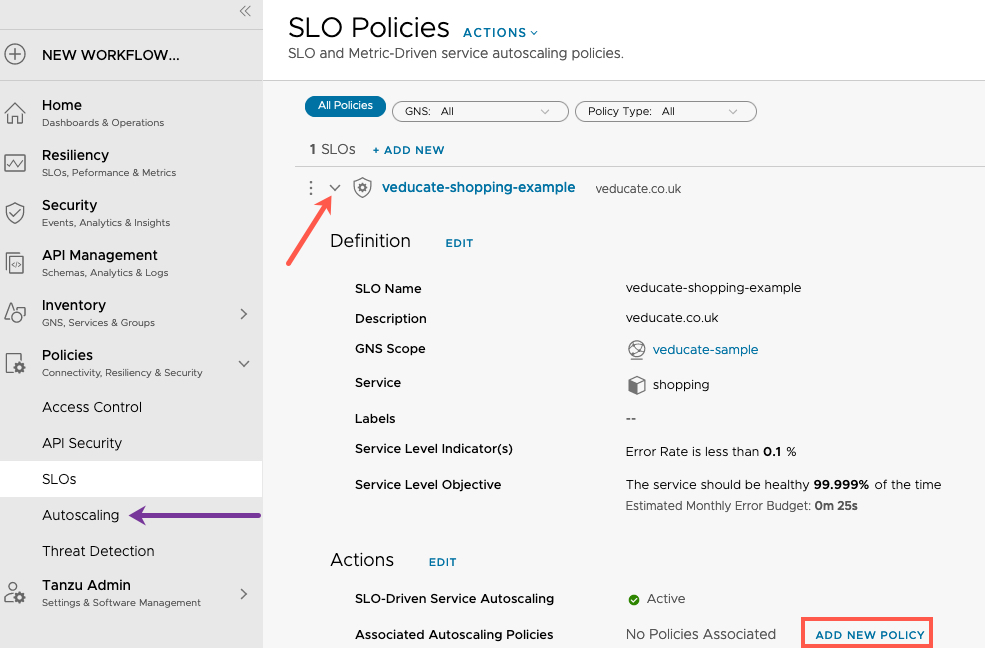Image resolution: width=985 pixels, height=648 pixels.
Task: Click the GNS globe icon beside veducate-sample
Action: tap(636, 350)
